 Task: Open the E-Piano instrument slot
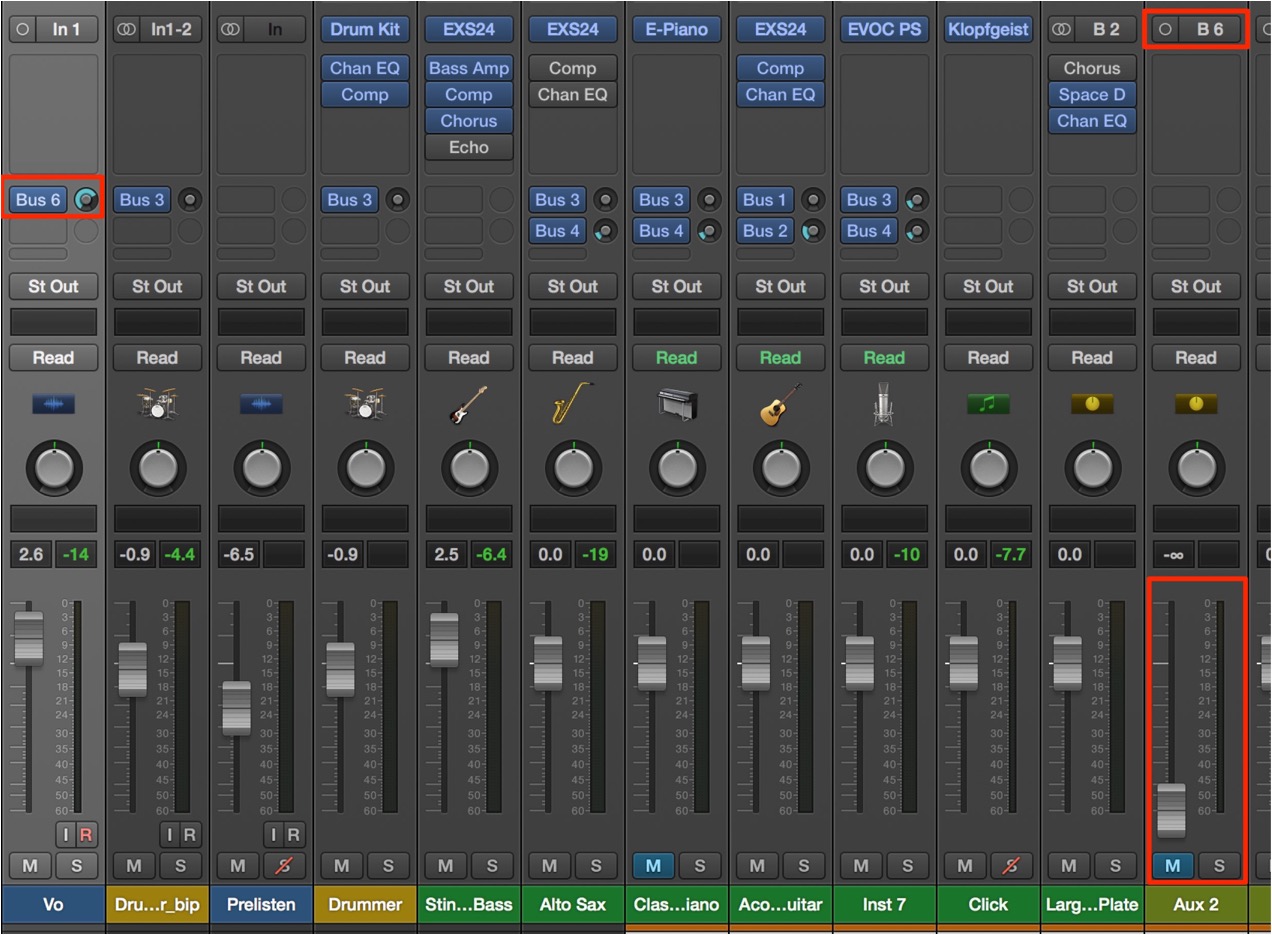tap(677, 29)
